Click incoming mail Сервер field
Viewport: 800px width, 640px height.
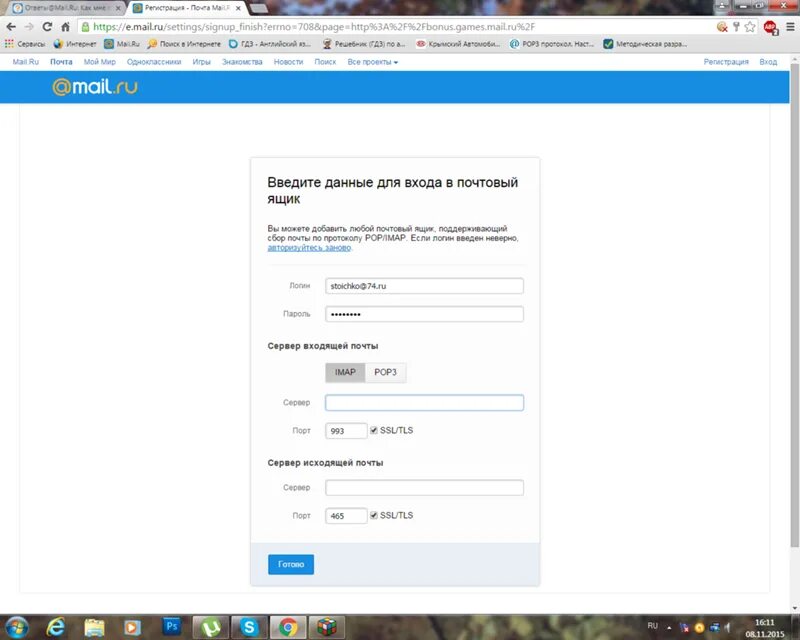pyautogui.click(x=424, y=403)
